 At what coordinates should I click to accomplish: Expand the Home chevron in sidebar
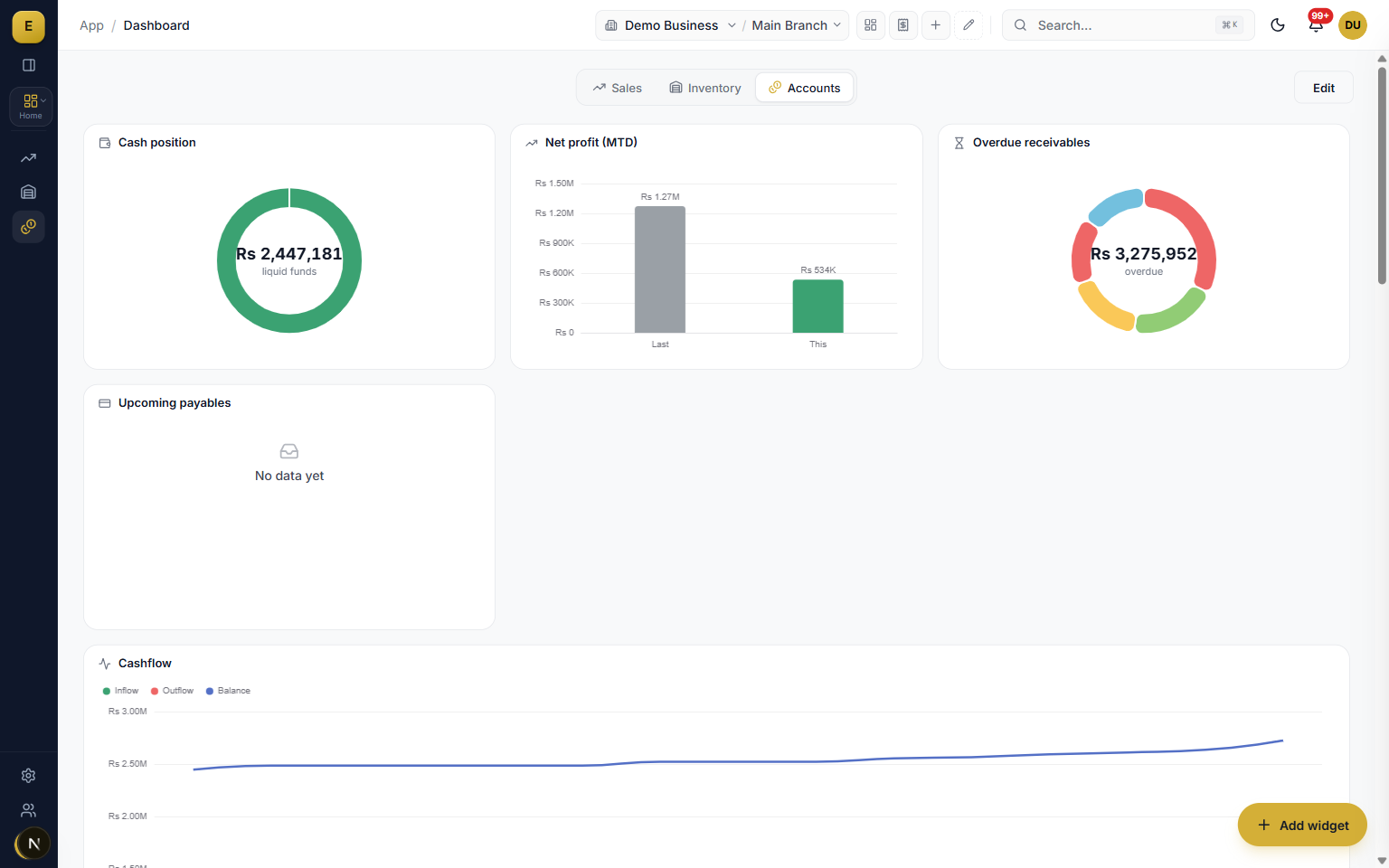point(43,100)
